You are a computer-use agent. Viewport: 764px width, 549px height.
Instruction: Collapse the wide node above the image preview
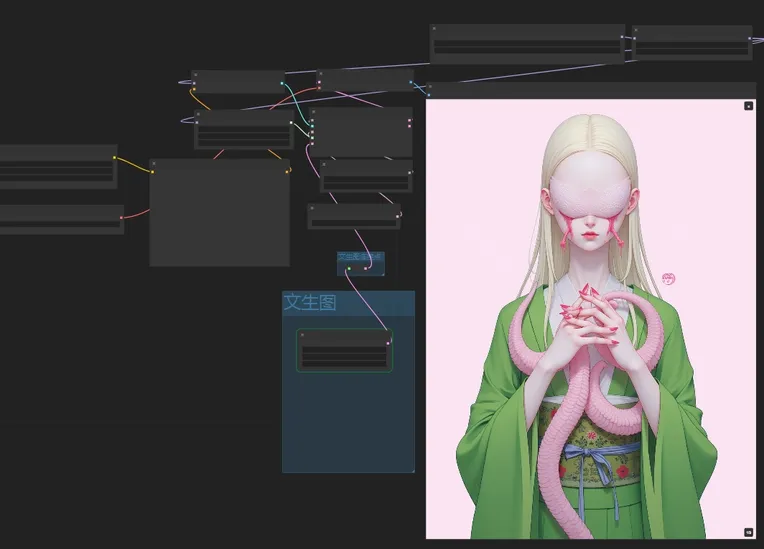pos(436,30)
